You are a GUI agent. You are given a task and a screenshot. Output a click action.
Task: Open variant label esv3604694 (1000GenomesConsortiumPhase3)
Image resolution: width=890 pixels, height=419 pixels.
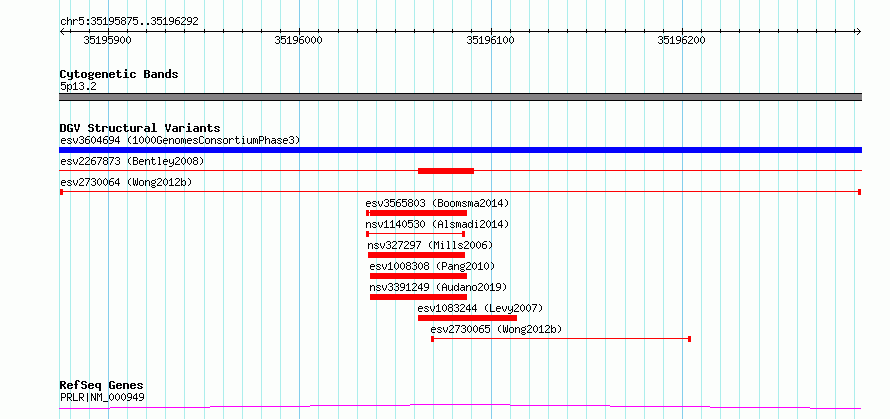click(180, 140)
